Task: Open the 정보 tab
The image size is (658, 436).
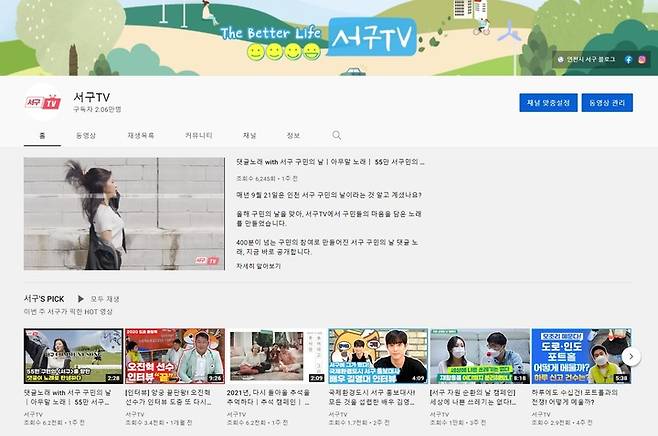Action: pyautogui.click(x=292, y=135)
